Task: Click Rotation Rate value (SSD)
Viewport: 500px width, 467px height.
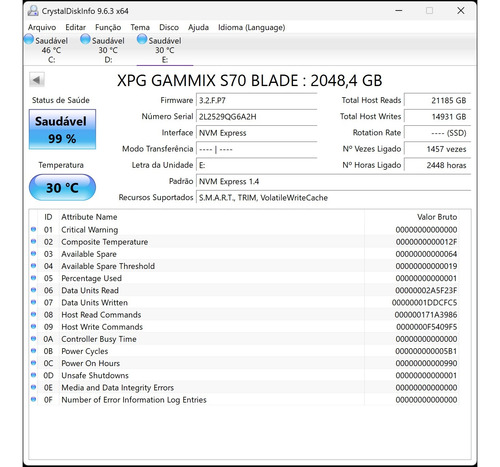Action: click(437, 133)
